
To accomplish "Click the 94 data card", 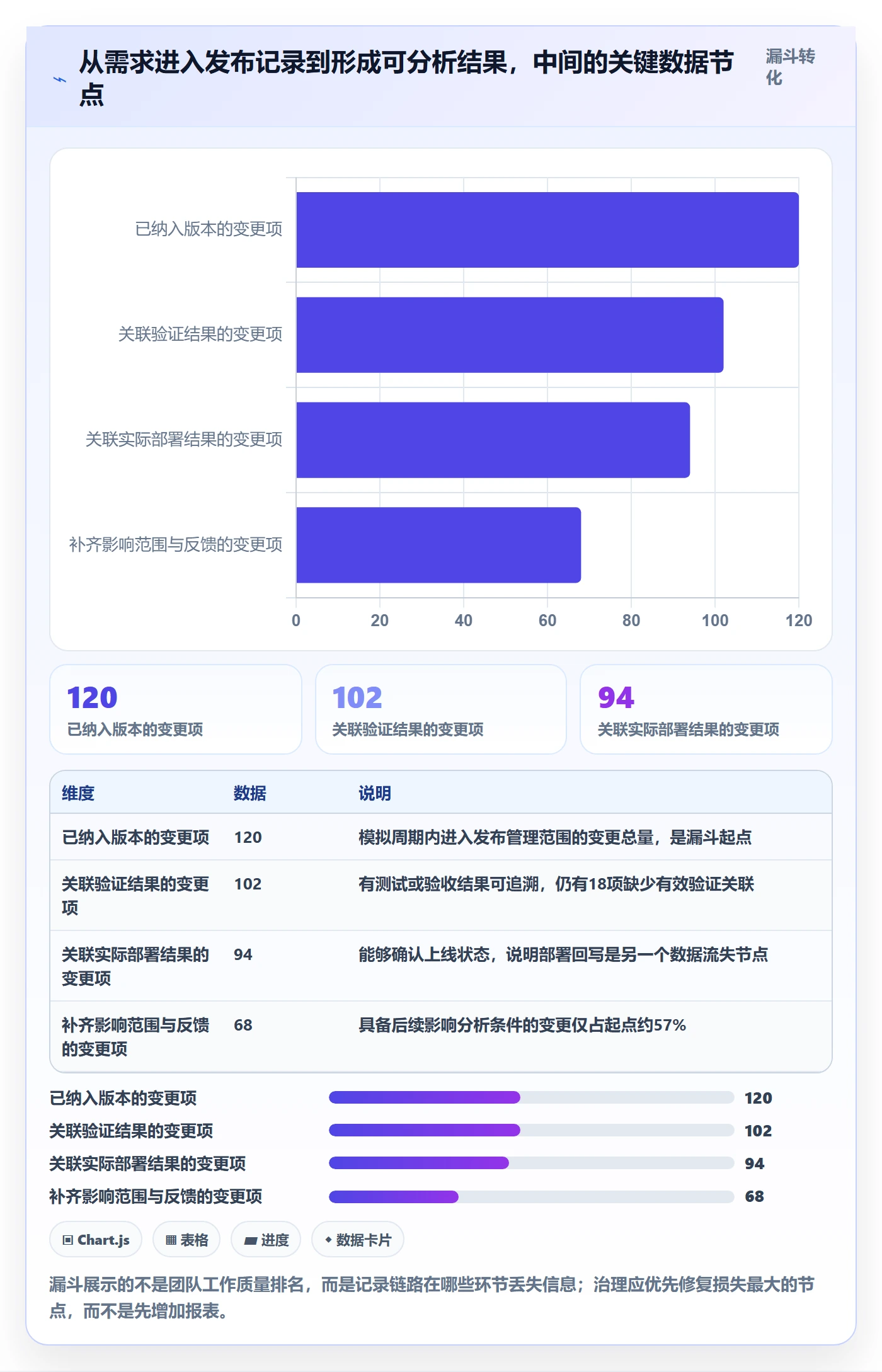I will tap(706, 709).
